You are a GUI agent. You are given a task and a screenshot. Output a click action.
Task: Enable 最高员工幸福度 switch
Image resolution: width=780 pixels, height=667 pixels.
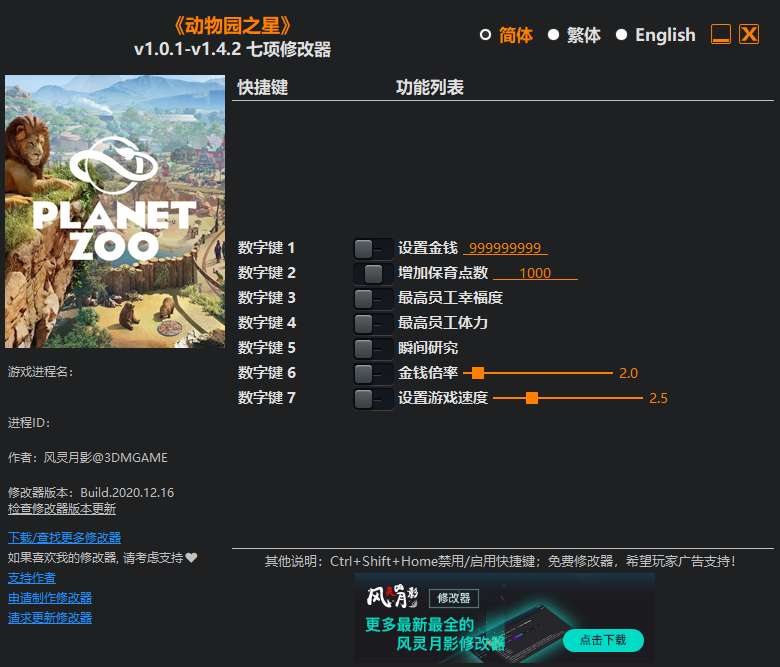(x=373, y=298)
